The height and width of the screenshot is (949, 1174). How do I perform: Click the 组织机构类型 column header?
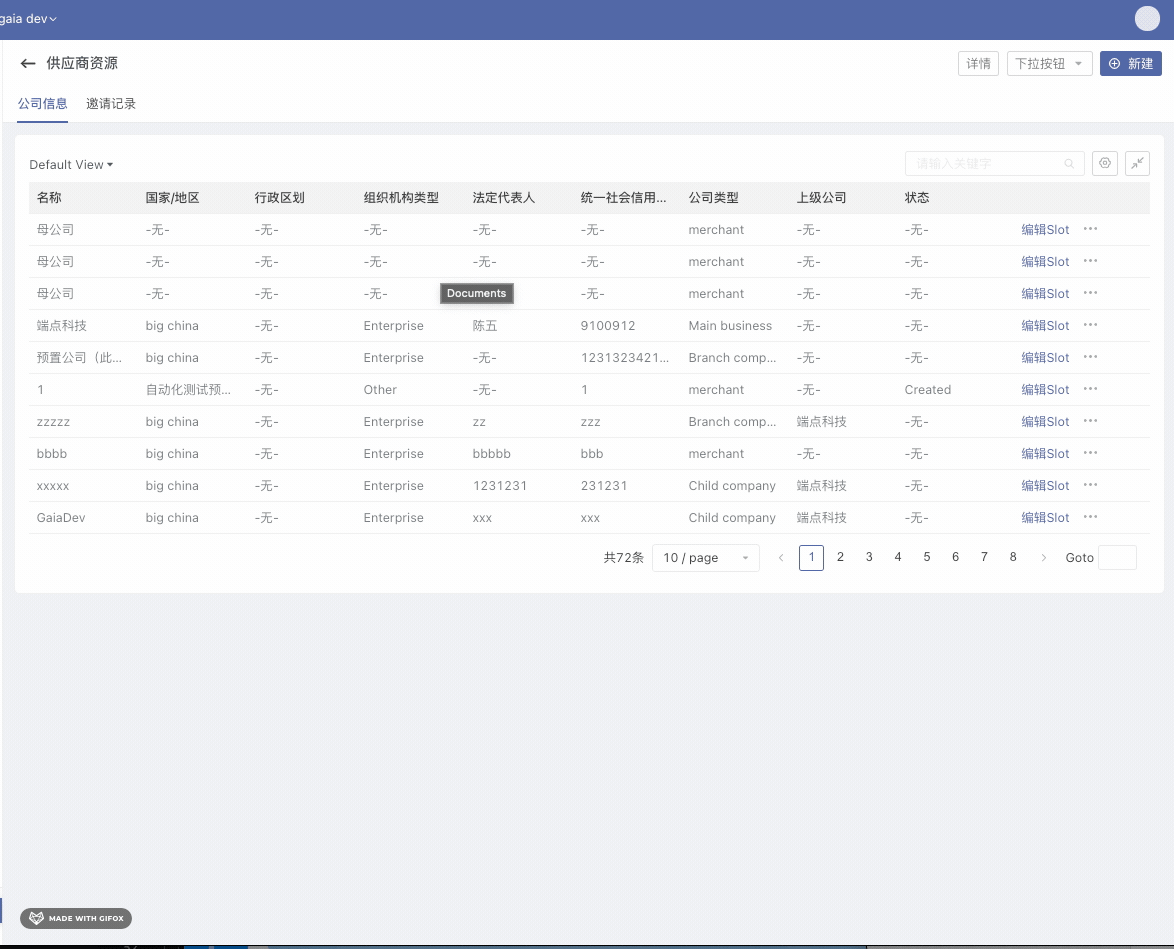click(x=401, y=198)
